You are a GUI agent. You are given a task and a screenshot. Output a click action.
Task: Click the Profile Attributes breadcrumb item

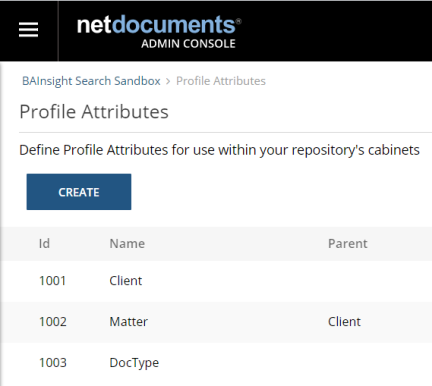(221, 81)
